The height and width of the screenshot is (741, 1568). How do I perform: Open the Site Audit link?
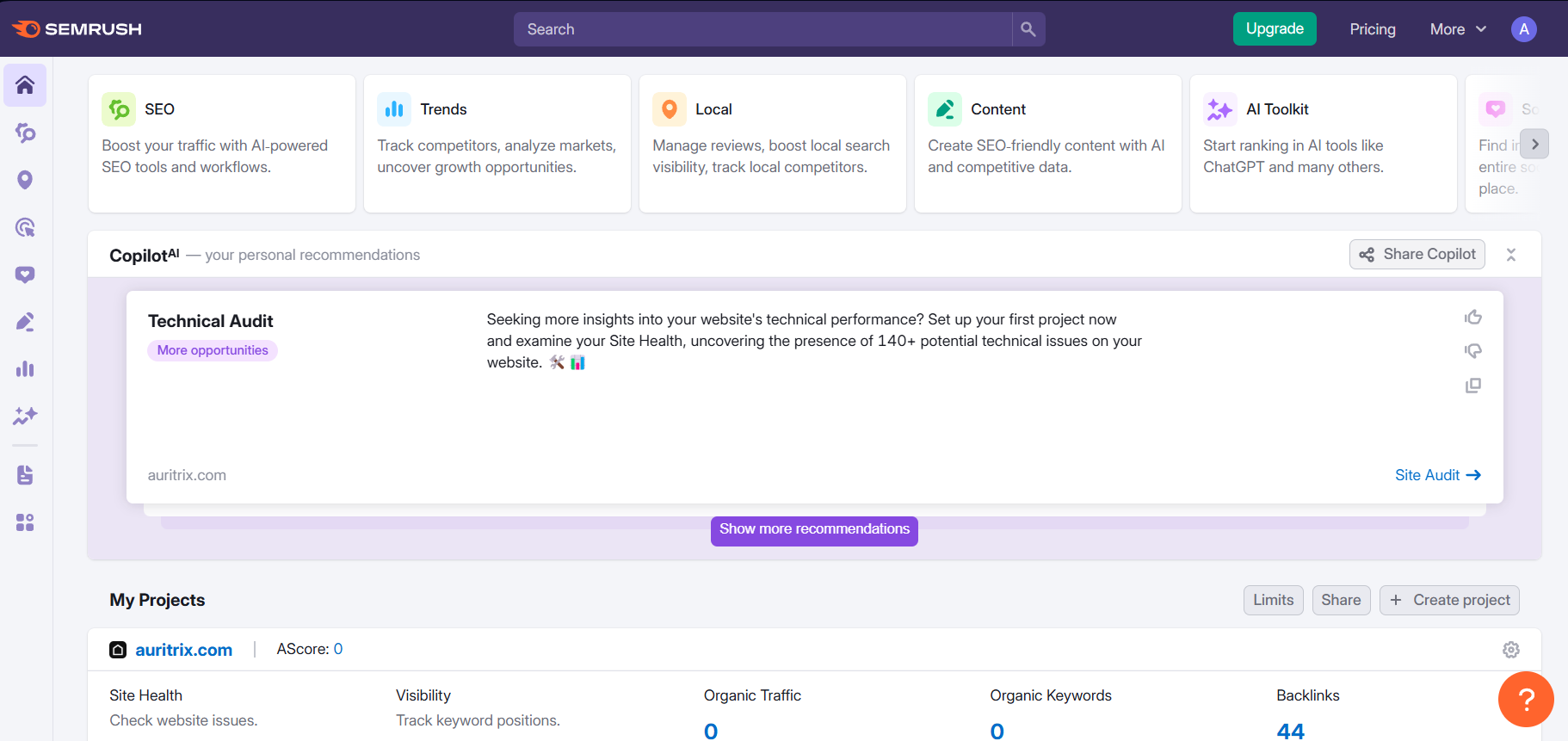pos(1438,475)
